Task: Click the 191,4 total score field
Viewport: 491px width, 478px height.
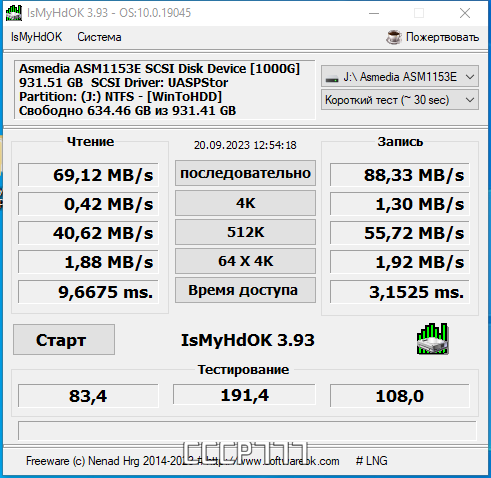Action: (x=244, y=395)
